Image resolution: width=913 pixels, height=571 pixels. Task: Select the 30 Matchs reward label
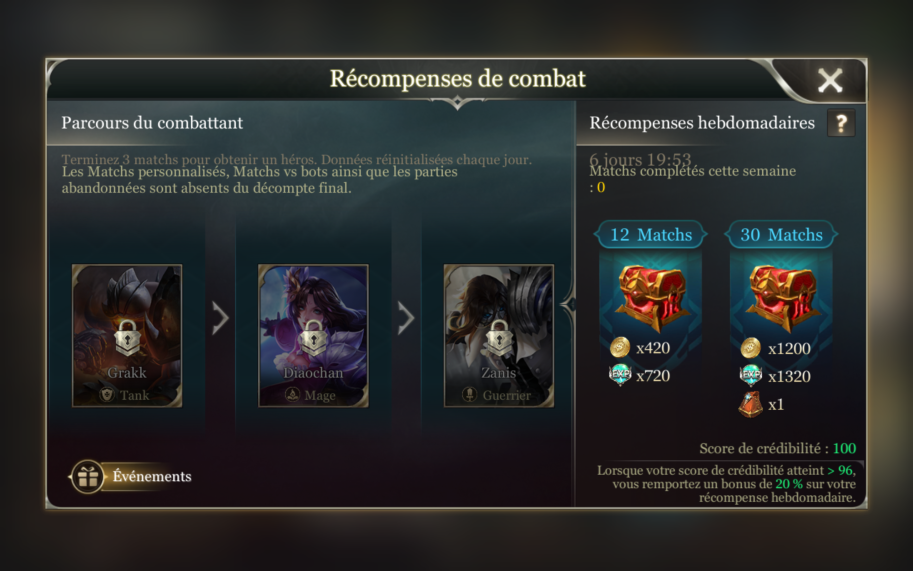point(781,235)
